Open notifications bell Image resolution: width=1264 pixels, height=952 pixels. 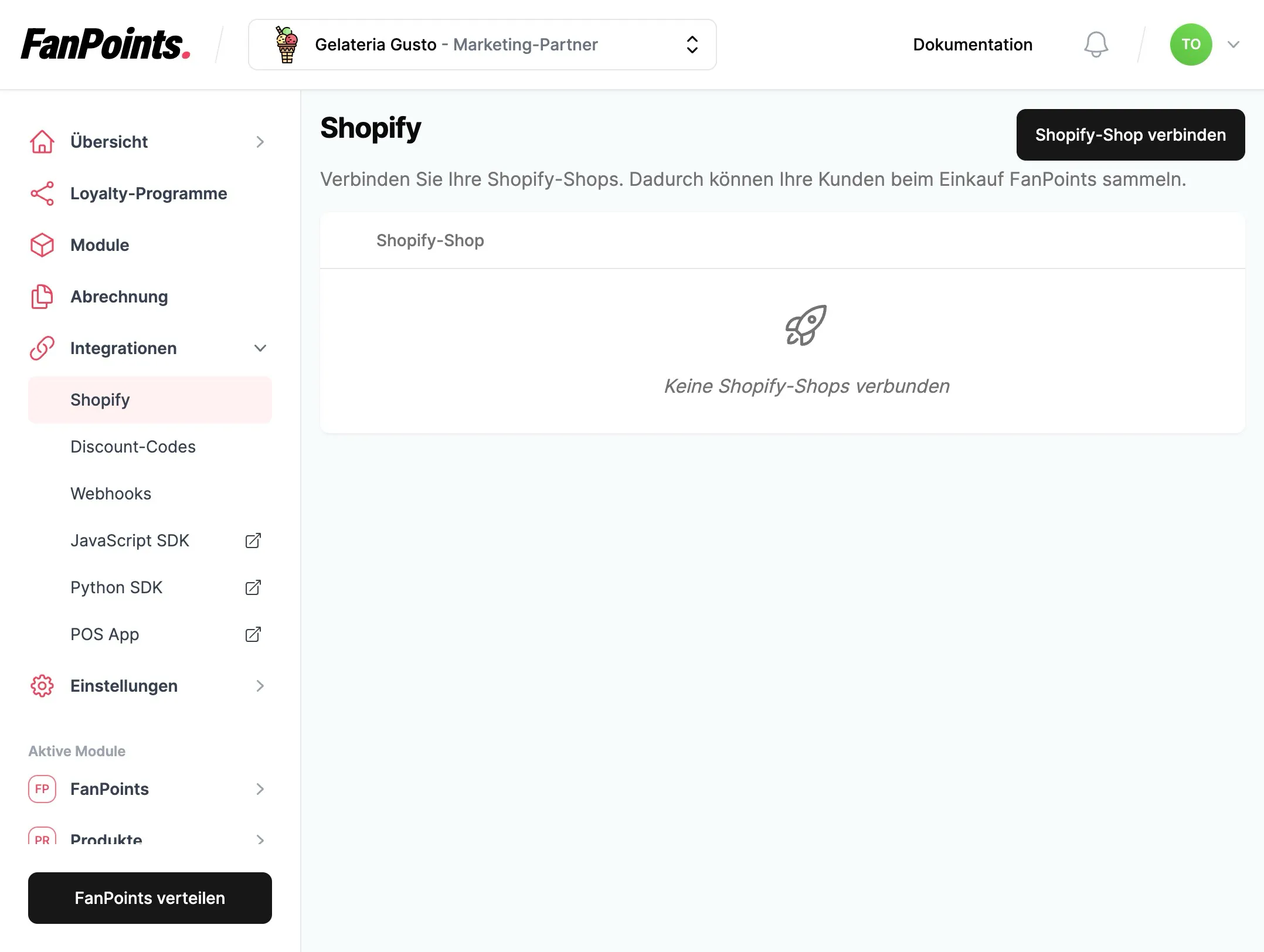[1096, 45]
